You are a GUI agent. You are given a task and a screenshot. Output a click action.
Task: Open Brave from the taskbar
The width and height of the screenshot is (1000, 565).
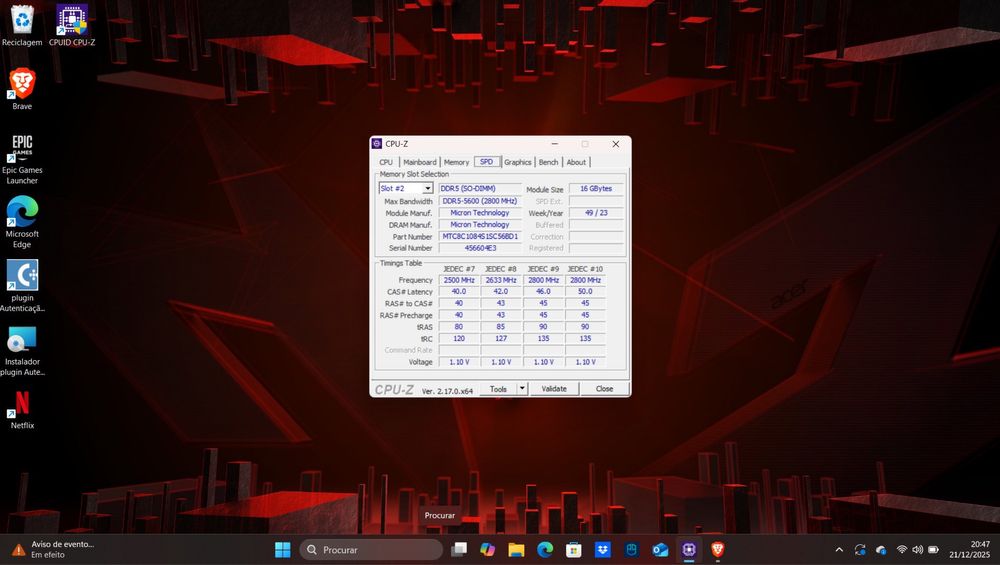[x=717, y=550]
